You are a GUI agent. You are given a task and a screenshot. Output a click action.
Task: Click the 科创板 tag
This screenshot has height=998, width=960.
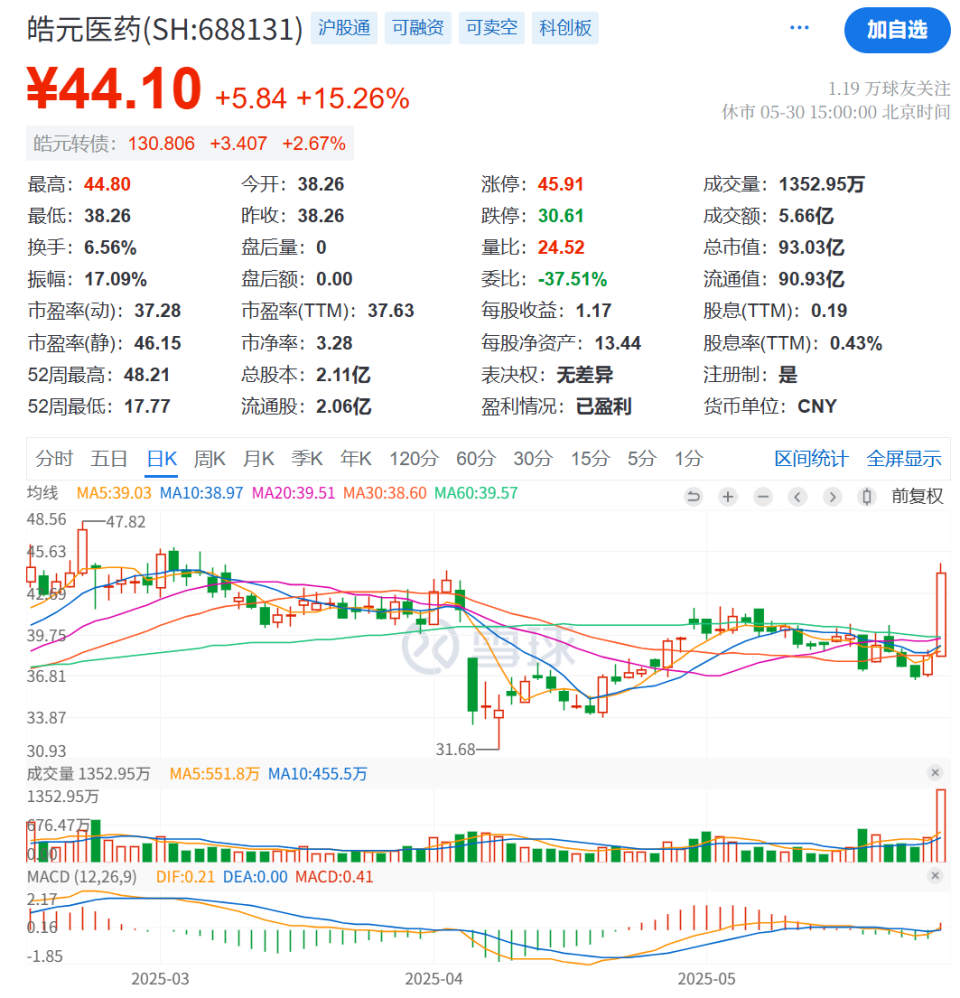565,28
